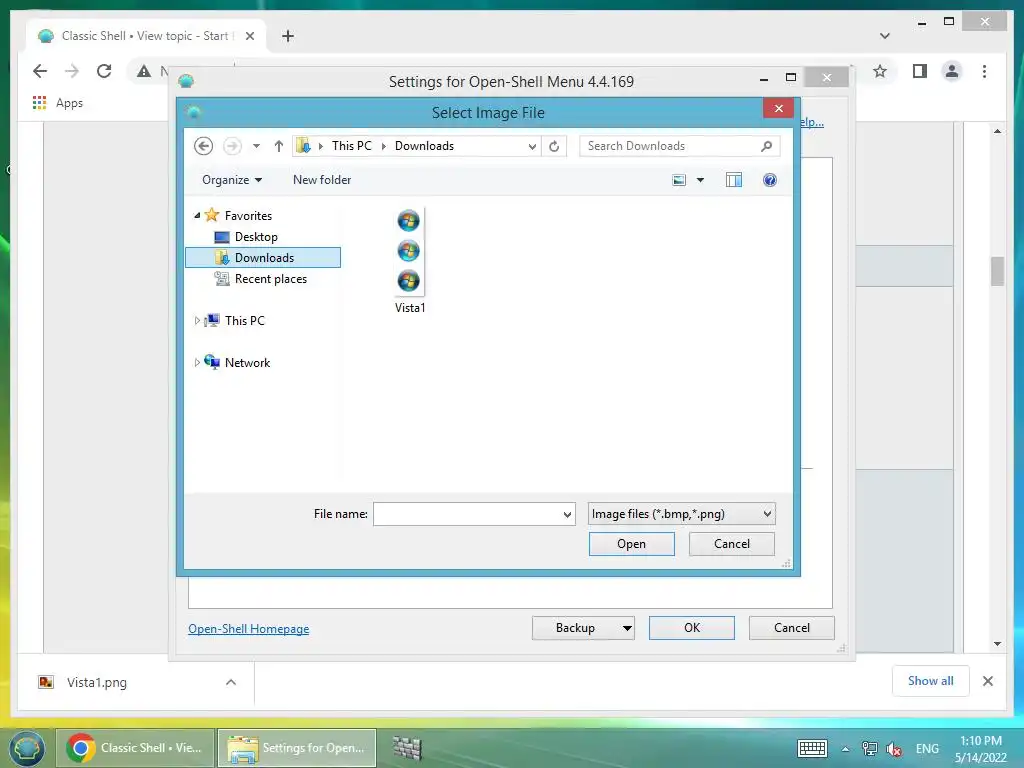Image resolution: width=1024 pixels, height=768 pixels.
Task: Open the Image files type filter dropdown
Action: pyautogui.click(x=681, y=514)
